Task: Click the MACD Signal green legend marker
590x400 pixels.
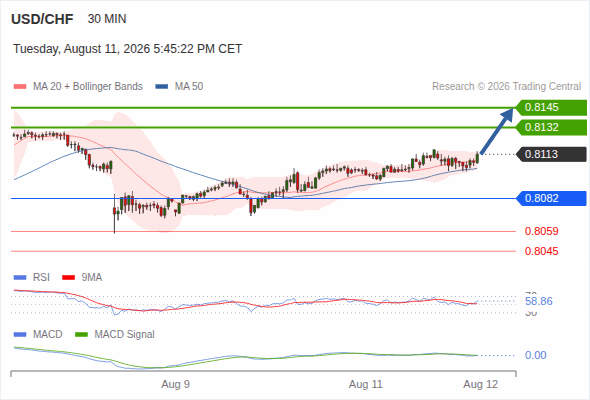Action: coord(81,335)
